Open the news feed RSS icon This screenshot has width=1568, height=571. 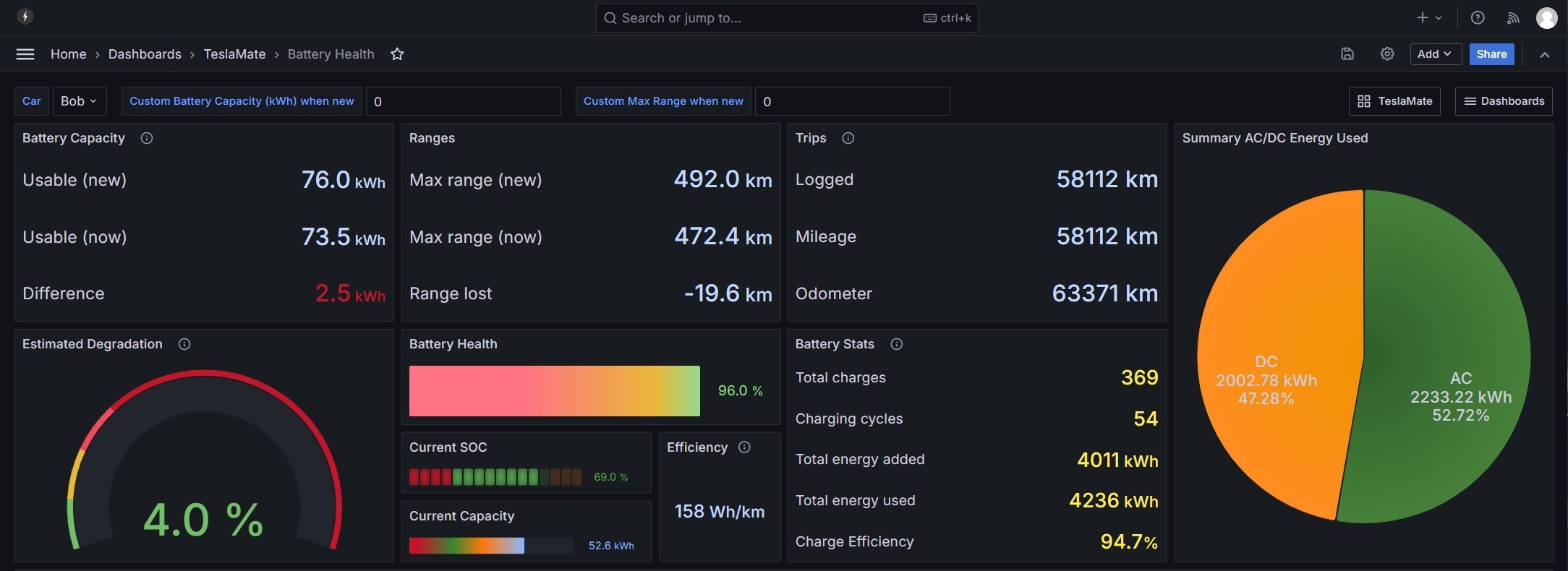point(1513,17)
